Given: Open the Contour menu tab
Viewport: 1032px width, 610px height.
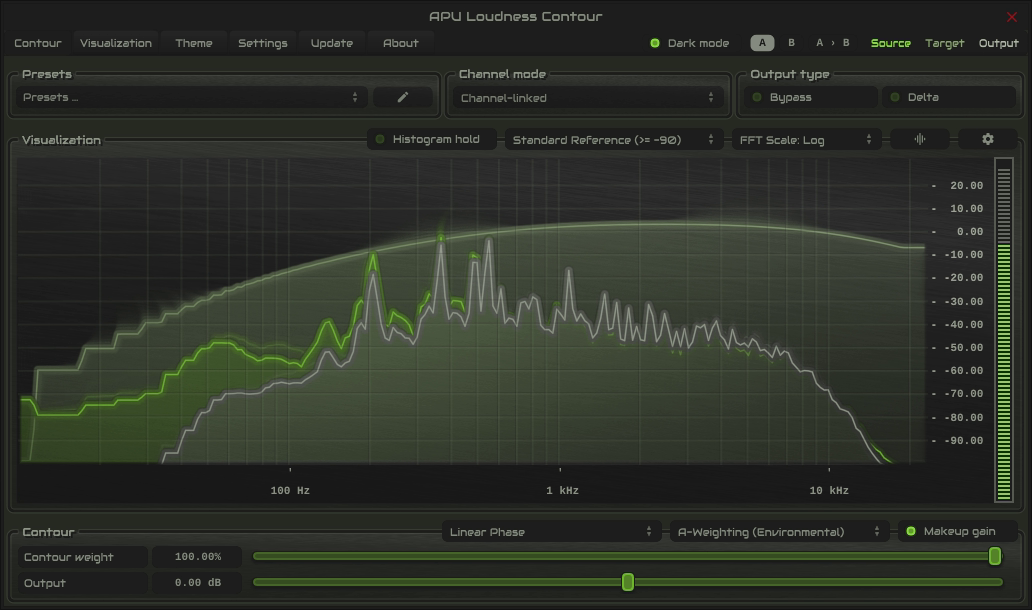Looking at the screenshot, I should [38, 43].
